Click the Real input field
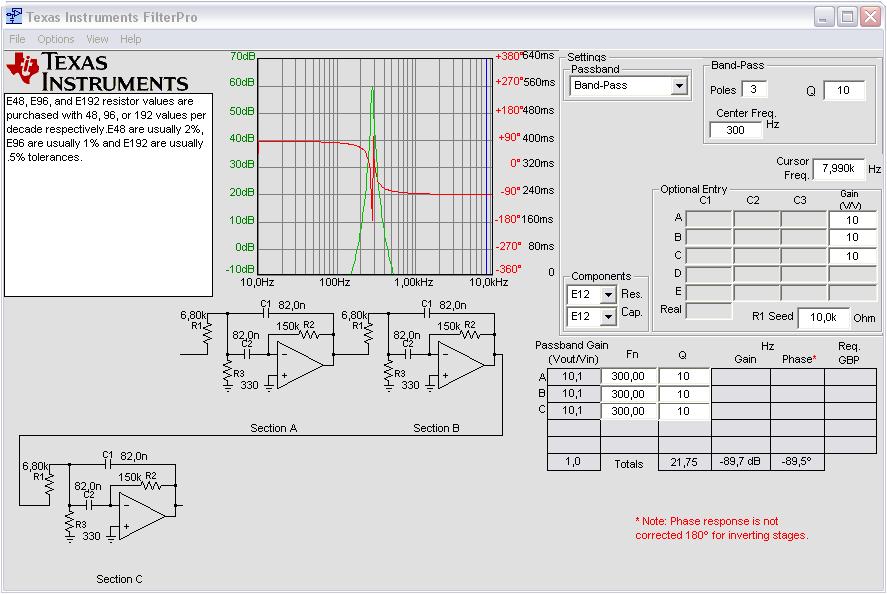The height and width of the screenshot is (594, 887). (709, 311)
